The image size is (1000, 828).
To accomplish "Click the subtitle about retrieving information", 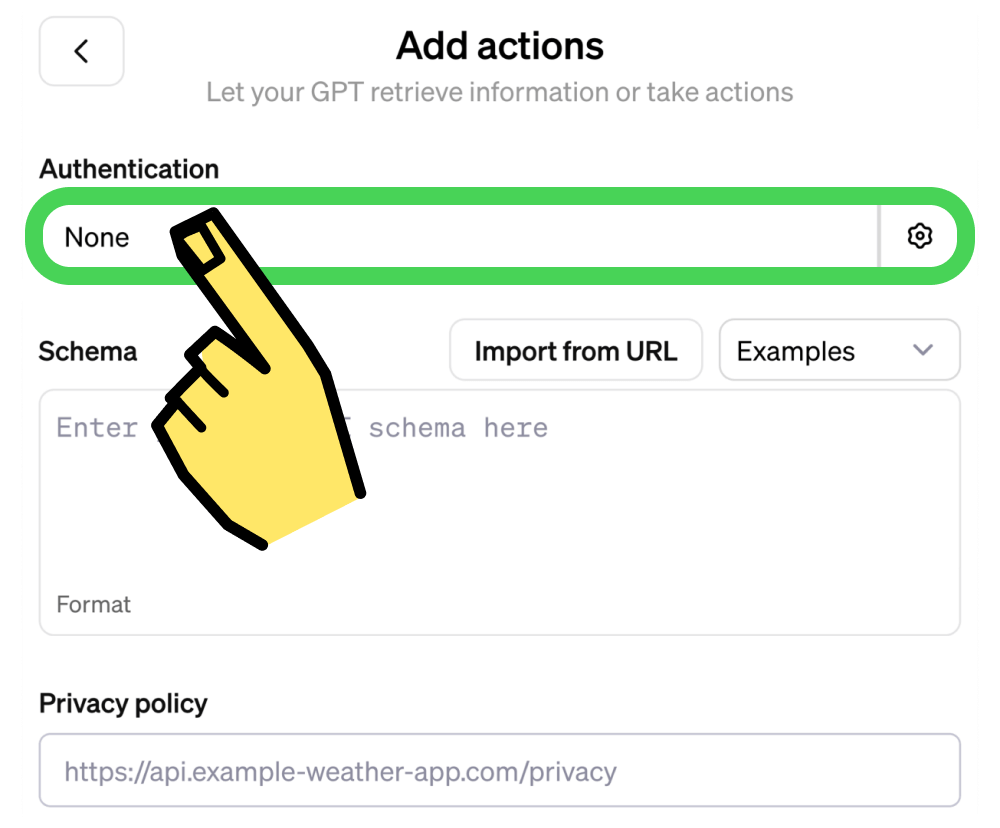I will (500, 93).
